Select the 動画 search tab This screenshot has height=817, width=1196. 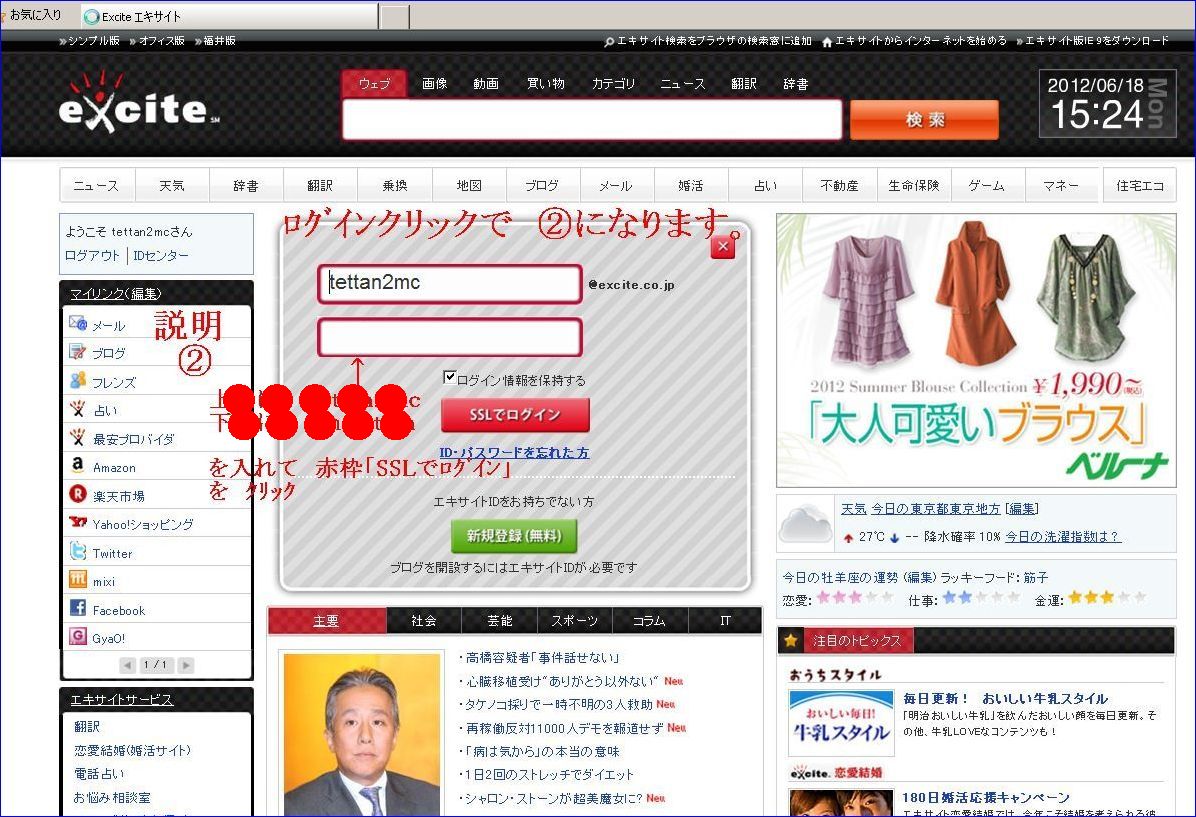point(486,84)
